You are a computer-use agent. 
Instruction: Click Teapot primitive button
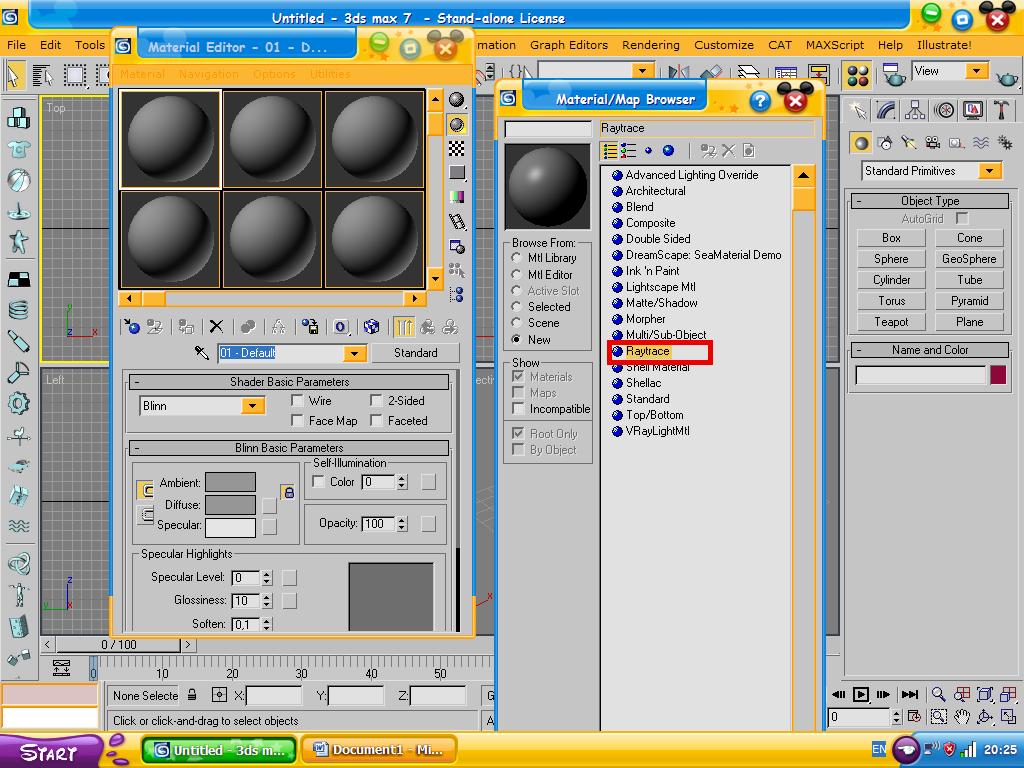click(891, 322)
